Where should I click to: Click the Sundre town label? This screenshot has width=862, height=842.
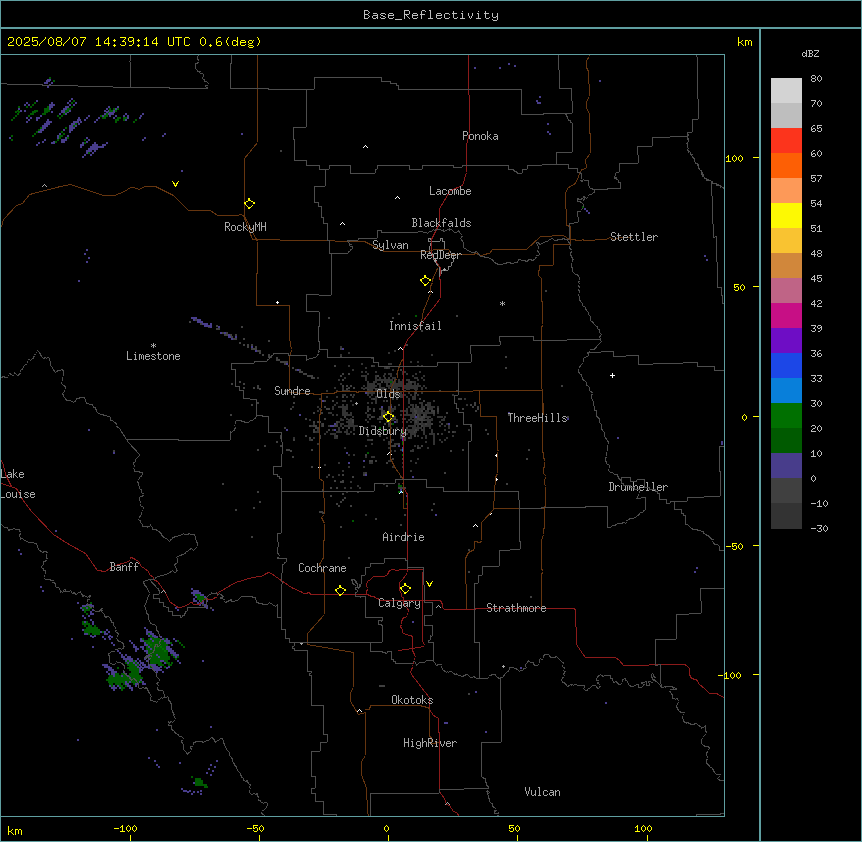point(292,391)
